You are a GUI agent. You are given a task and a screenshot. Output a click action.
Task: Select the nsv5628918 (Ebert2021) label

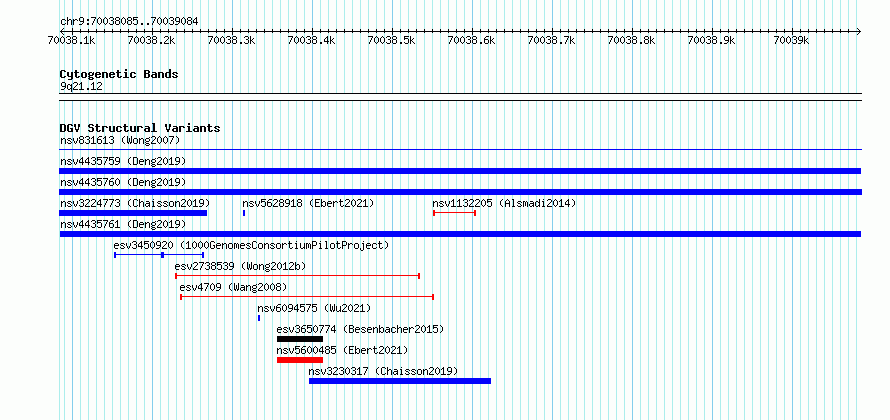[x=308, y=203]
